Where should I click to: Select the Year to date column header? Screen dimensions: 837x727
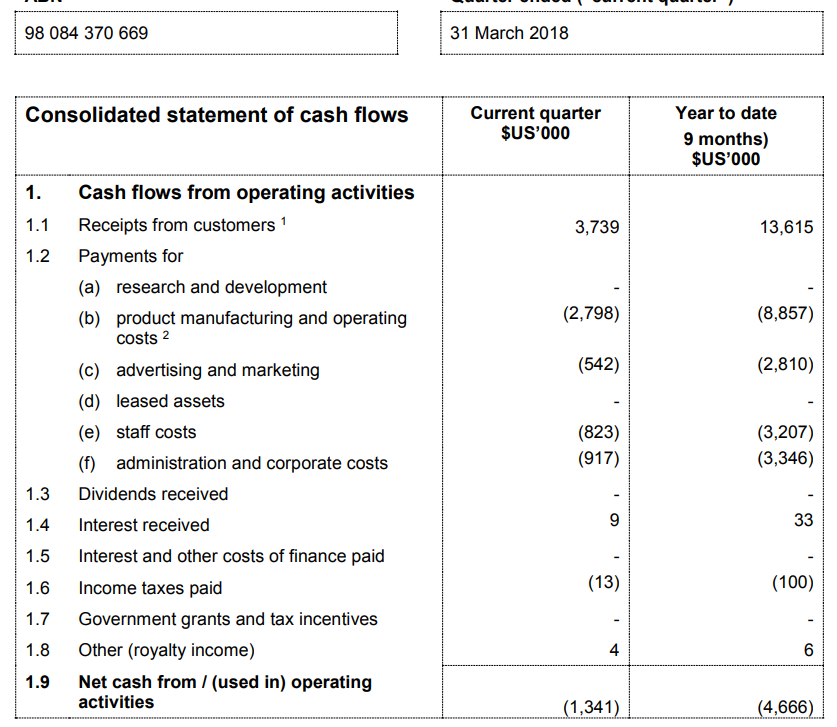pos(726,136)
